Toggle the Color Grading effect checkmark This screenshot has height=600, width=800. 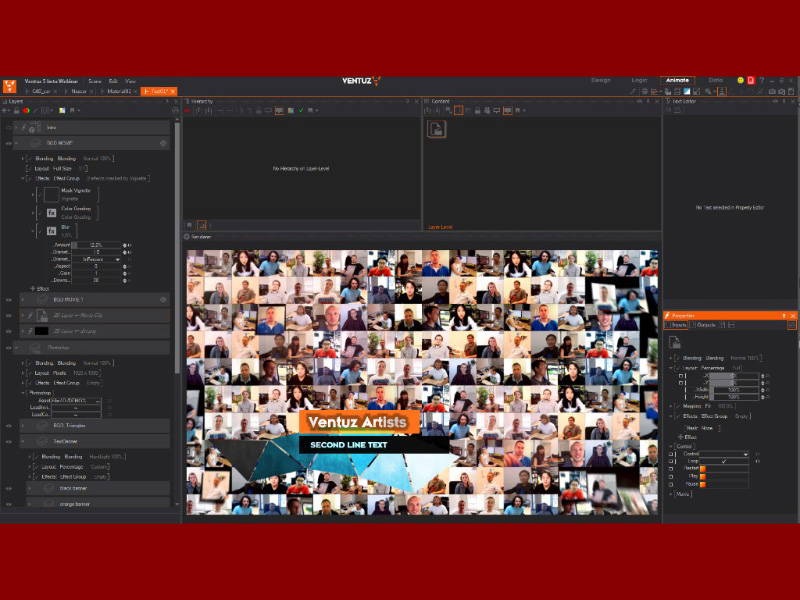click(39, 213)
